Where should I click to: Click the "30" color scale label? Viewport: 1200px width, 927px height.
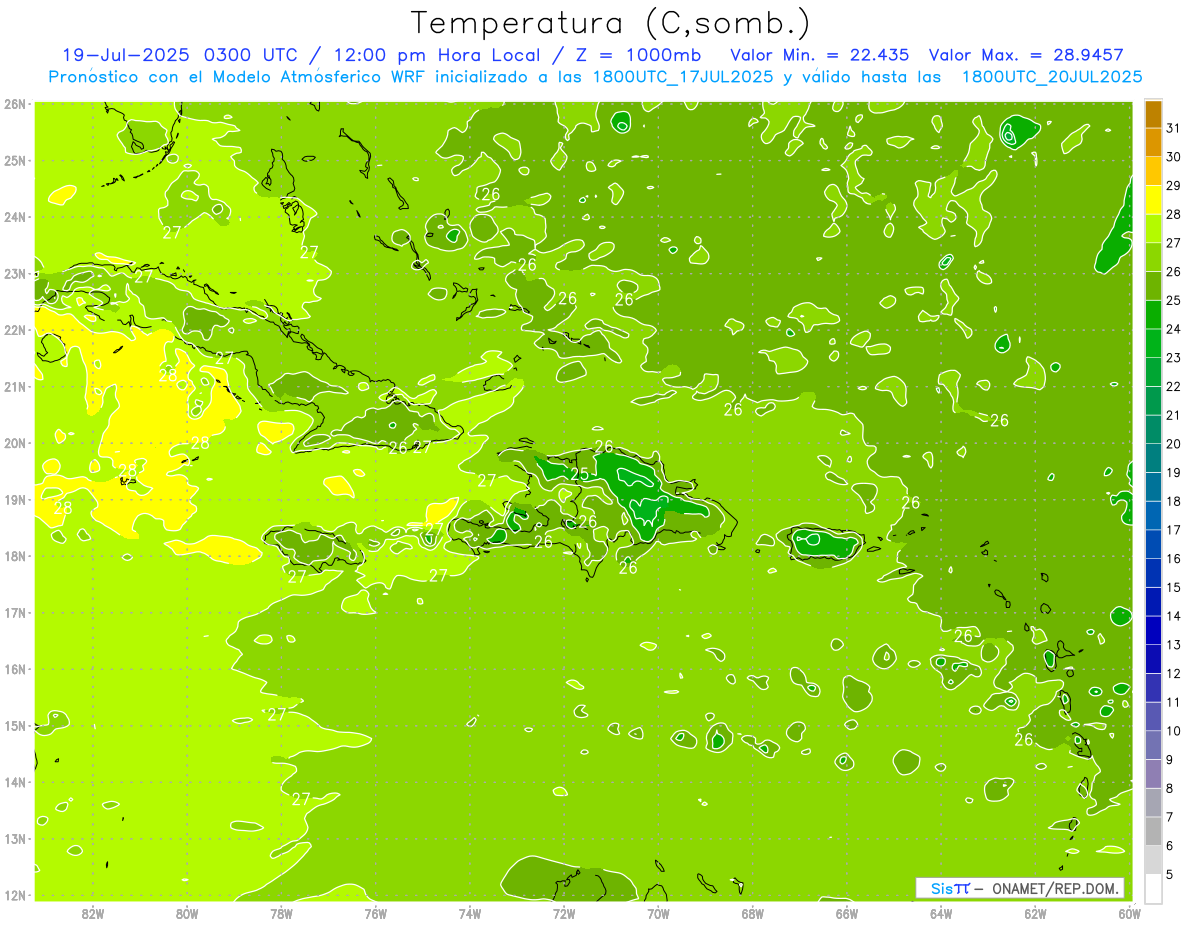pyautogui.click(x=1173, y=157)
